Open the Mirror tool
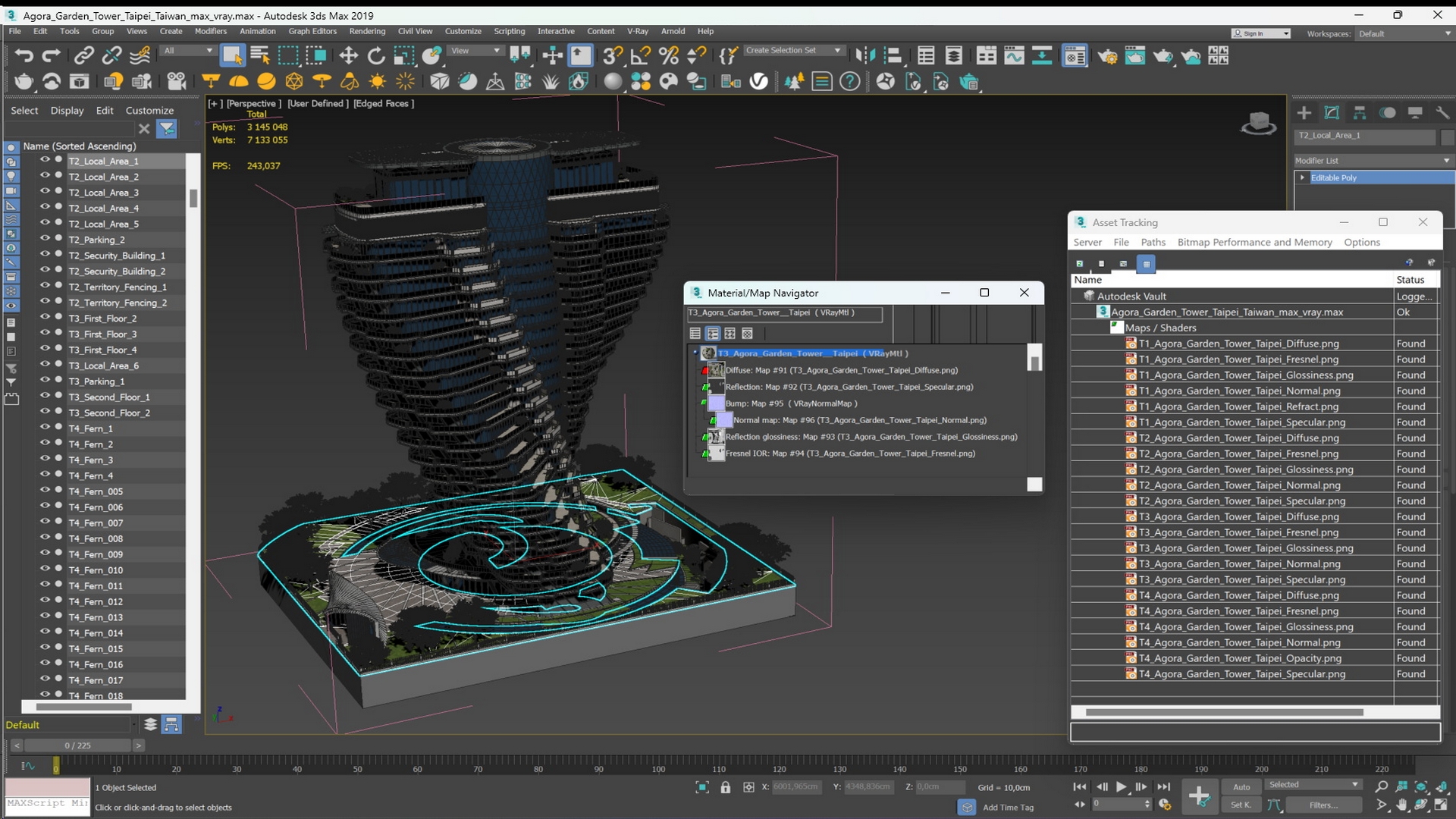Image resolution: width=1456 pixels, height=819 pixels. 865,55
